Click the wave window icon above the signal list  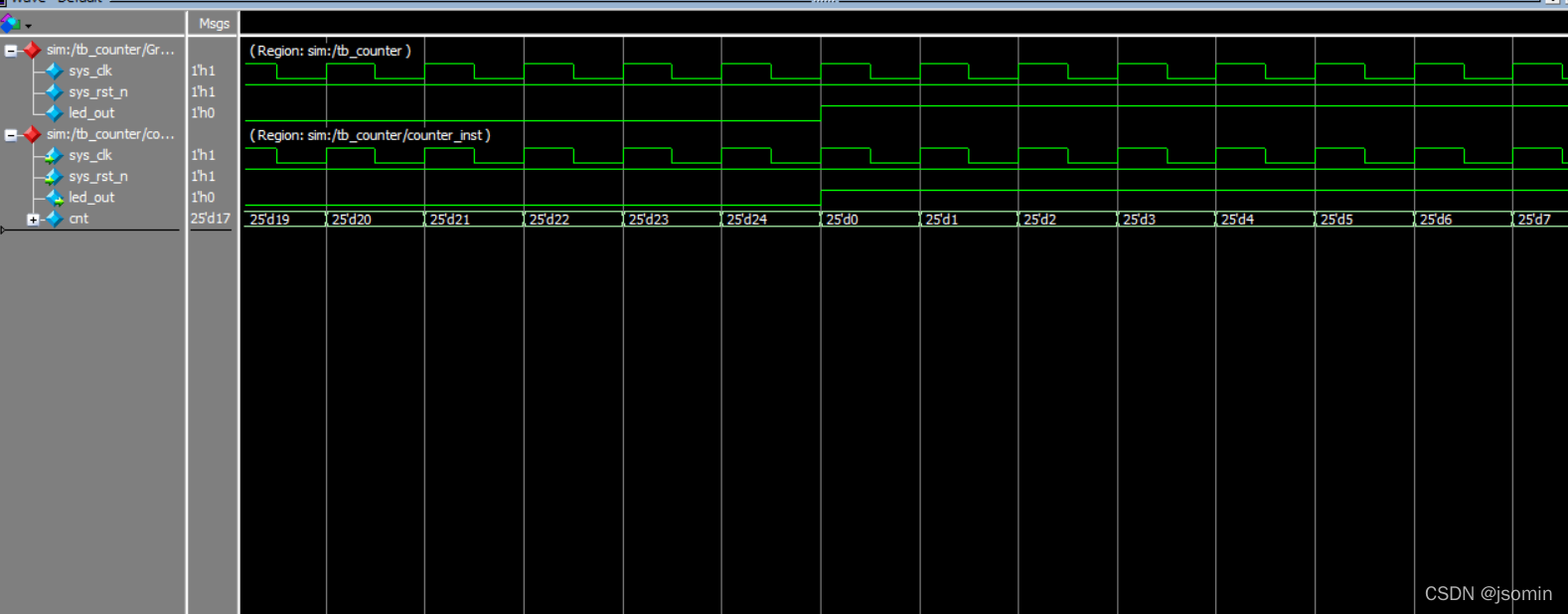(x=11, y=23)
